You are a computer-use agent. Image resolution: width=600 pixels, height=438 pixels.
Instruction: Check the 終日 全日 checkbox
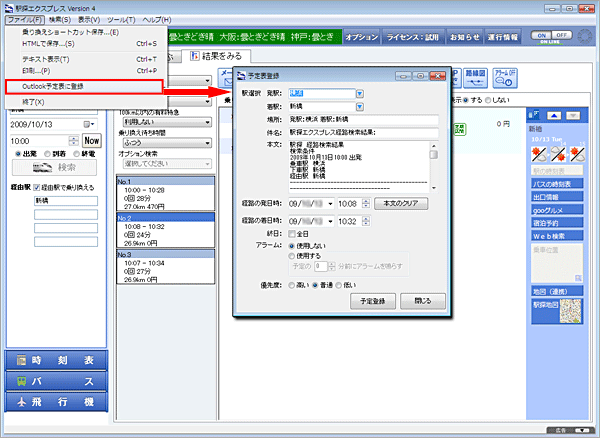coord(292,233)
